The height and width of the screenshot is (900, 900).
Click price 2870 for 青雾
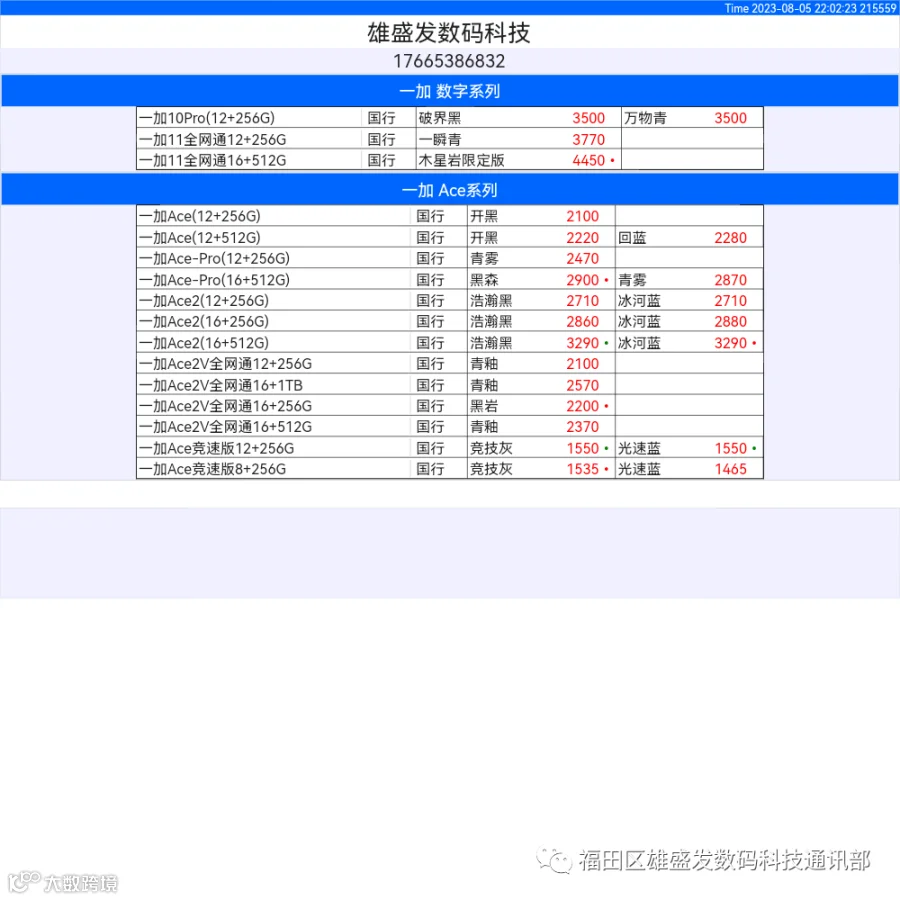(731, 280)
